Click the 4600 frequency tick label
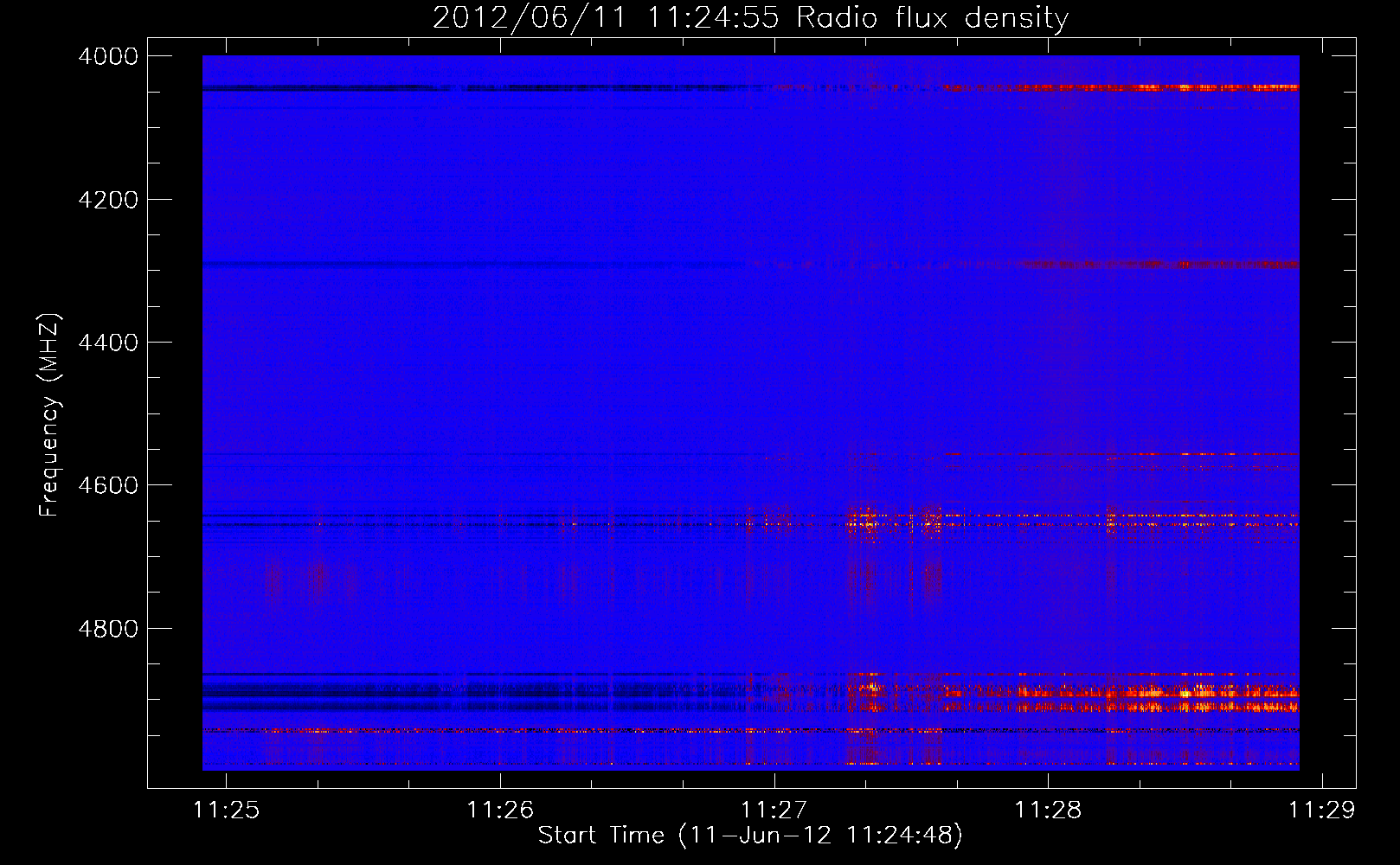 click(108, 485)
